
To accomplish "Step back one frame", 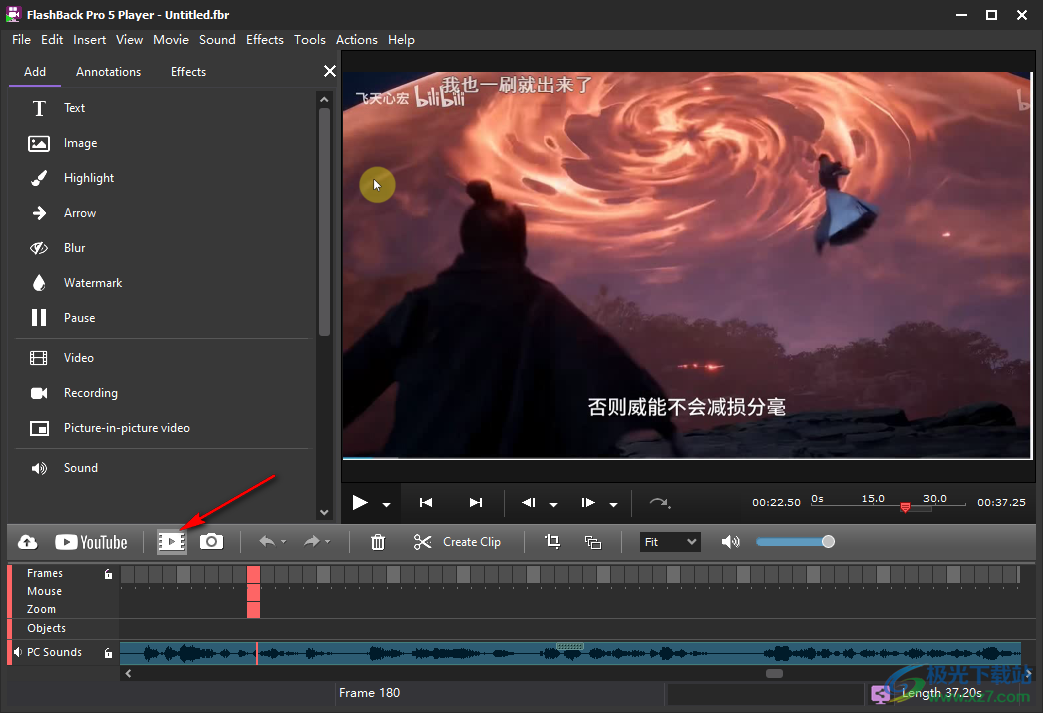I will [529, 503].
